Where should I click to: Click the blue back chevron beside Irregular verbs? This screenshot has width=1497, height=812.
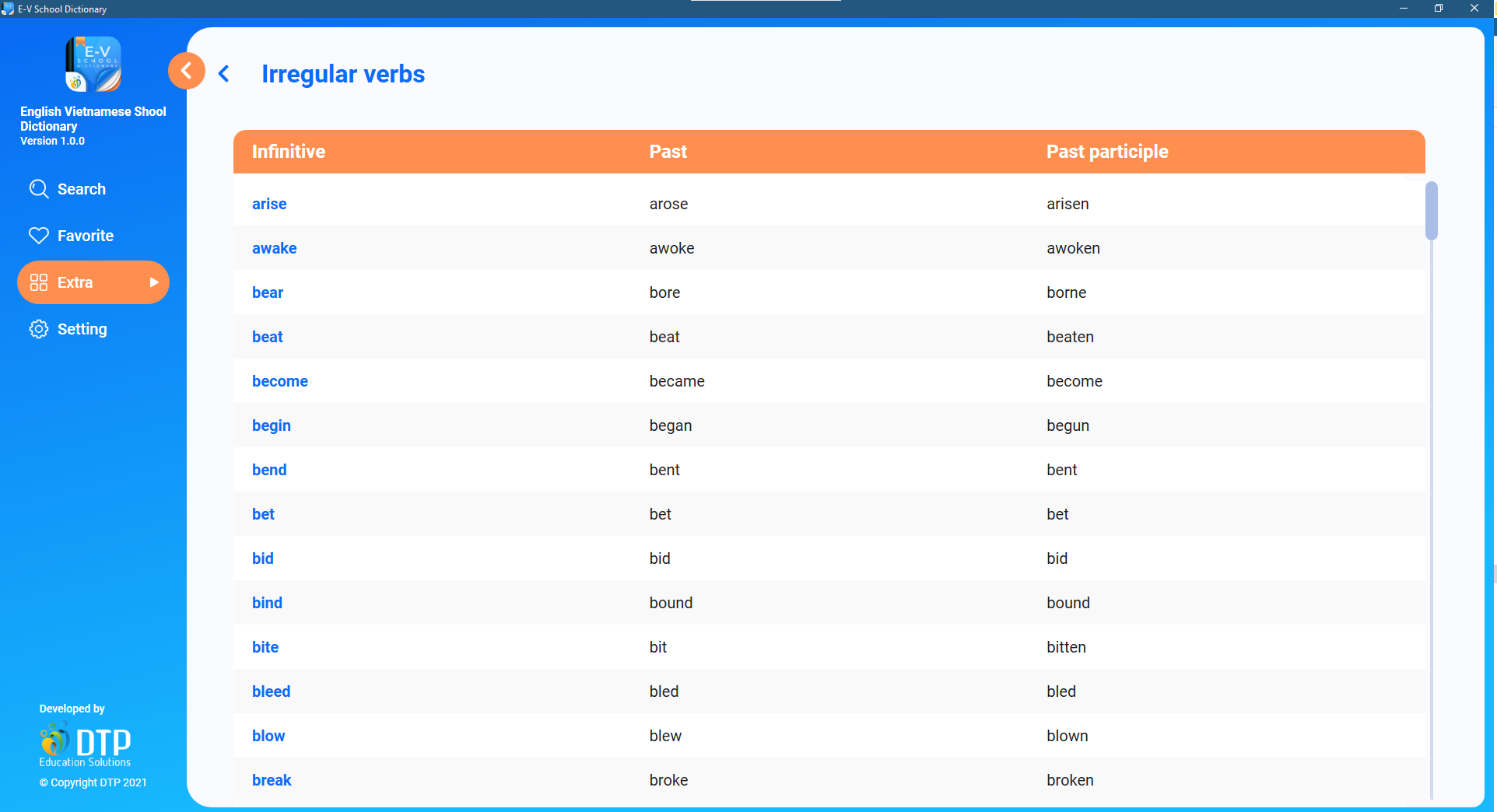point(224,74)
